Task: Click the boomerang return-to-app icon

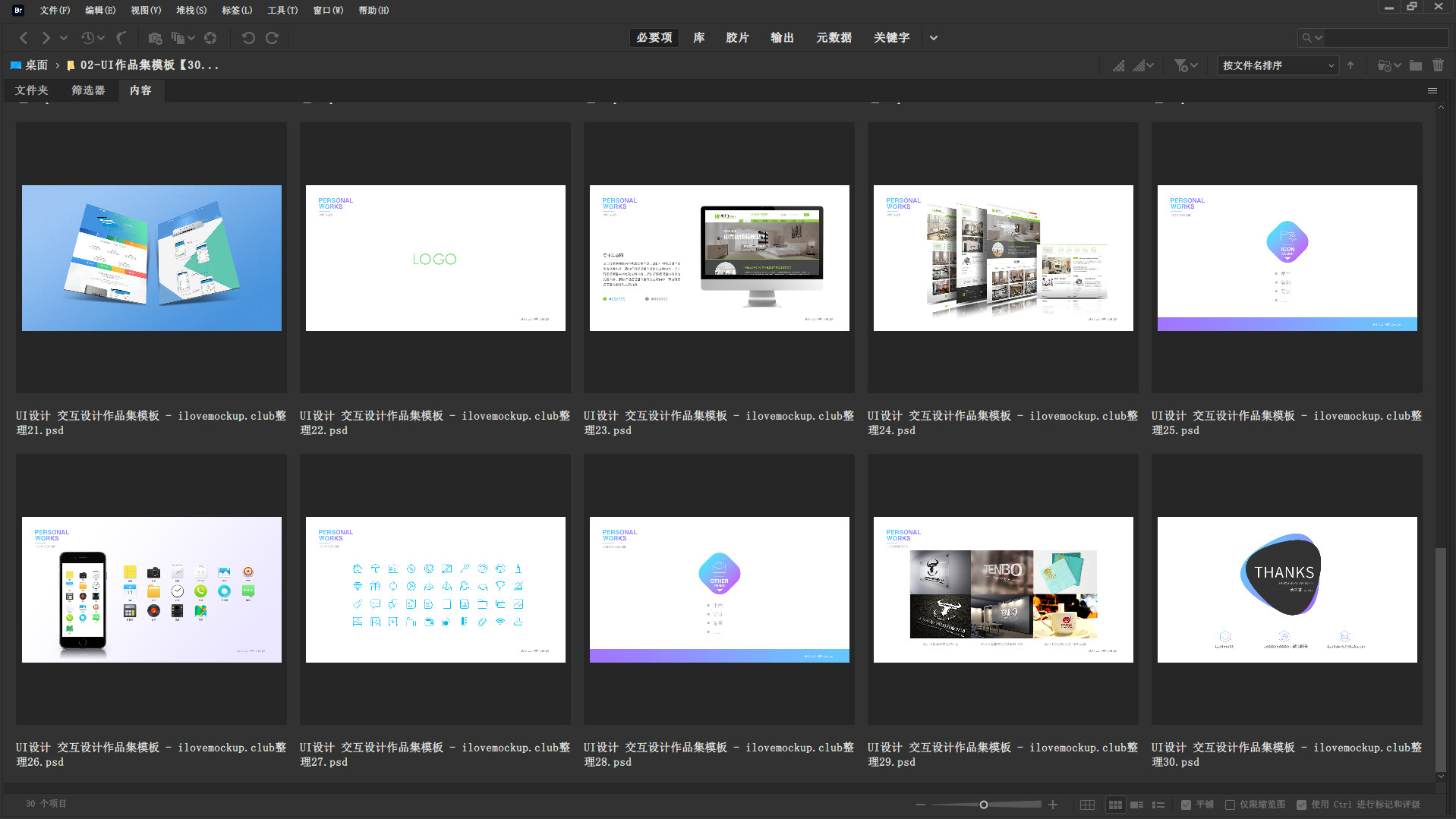Action: 121,38
